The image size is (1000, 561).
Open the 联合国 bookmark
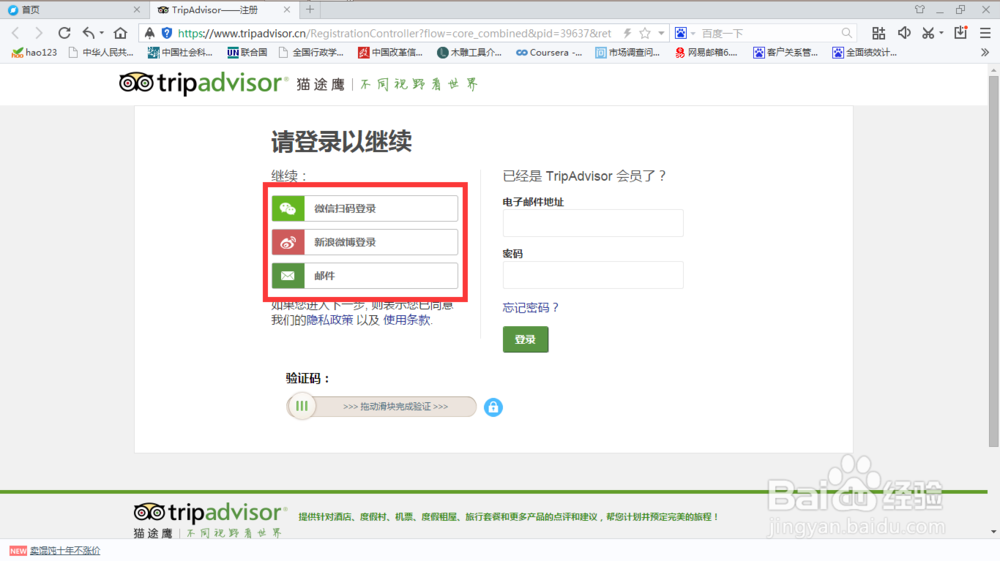[247, 52]
